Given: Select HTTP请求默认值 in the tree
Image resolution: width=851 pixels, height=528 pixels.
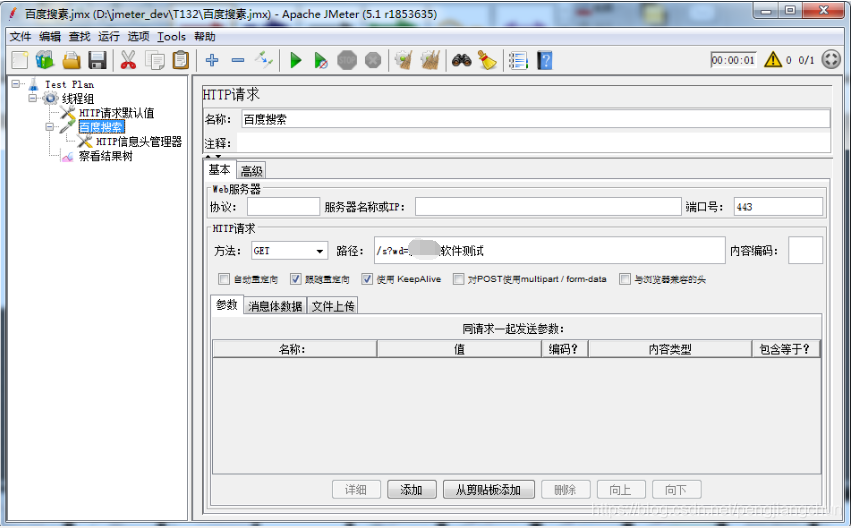Looking at the screenshot, I should [x=116, y=113].
